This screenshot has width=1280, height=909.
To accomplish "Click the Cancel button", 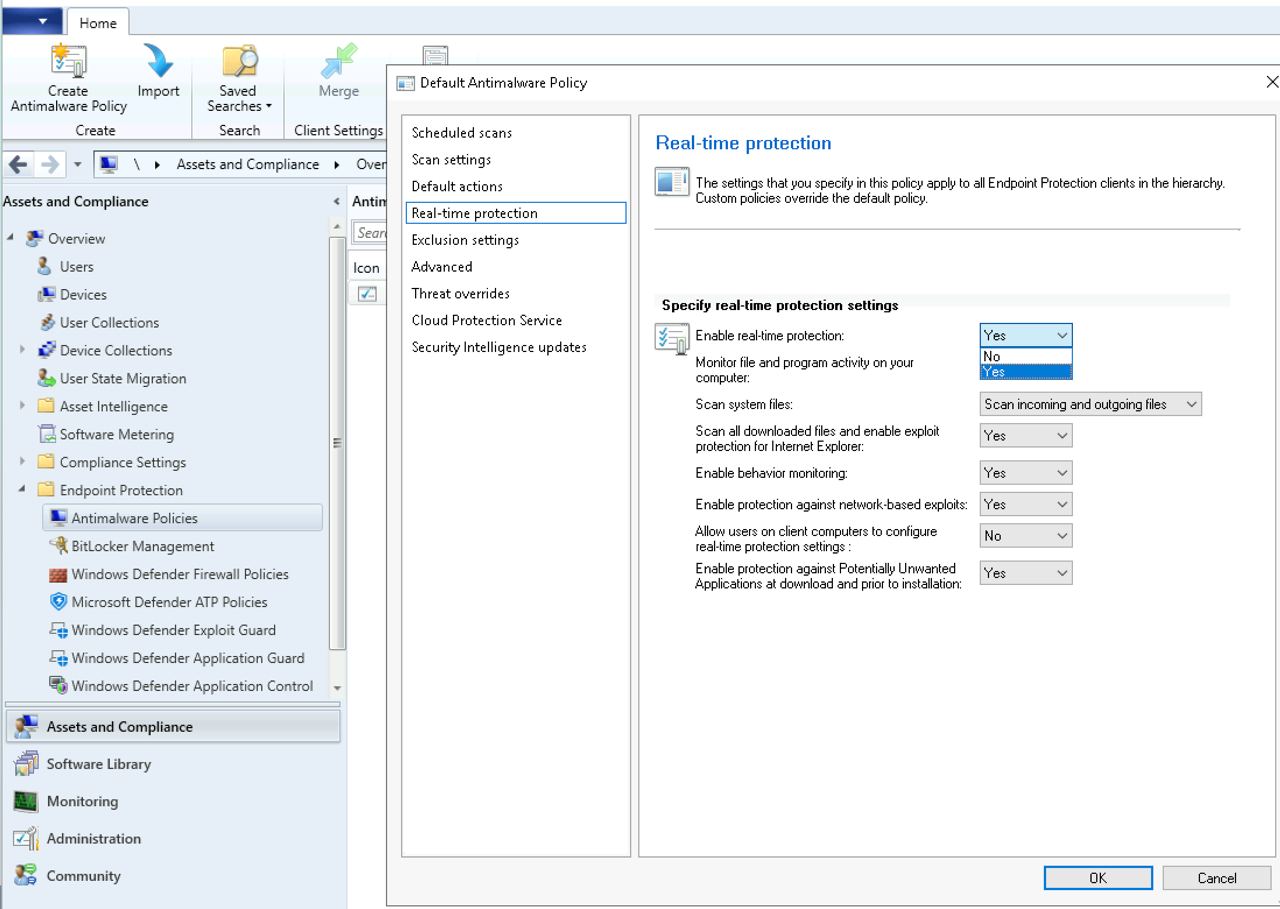I will point(1217,878).
